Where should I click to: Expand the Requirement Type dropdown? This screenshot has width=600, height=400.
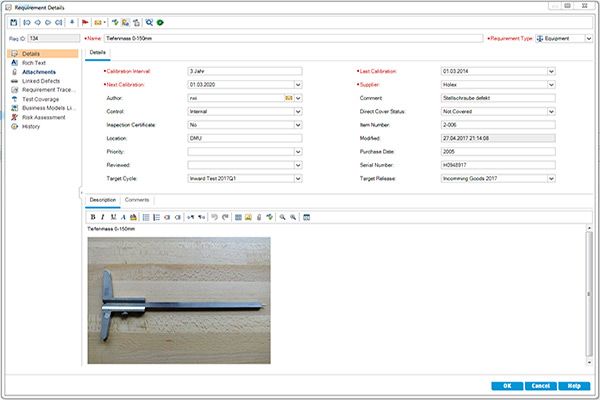tap(589, 38)
